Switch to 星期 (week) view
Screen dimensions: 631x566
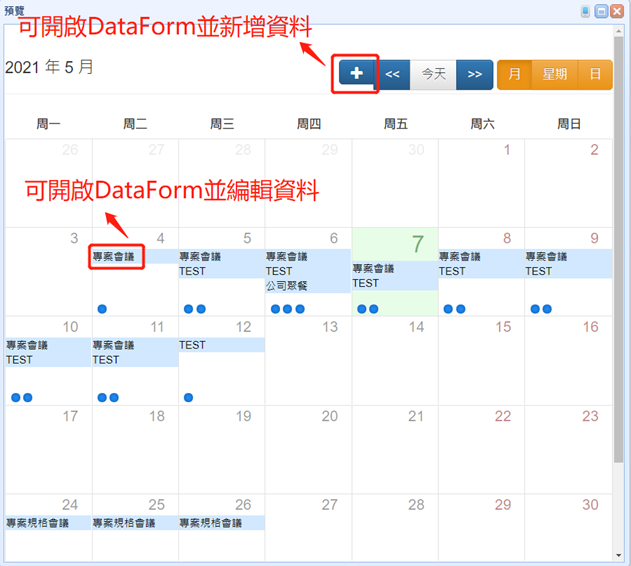click(x=555, y=74)
